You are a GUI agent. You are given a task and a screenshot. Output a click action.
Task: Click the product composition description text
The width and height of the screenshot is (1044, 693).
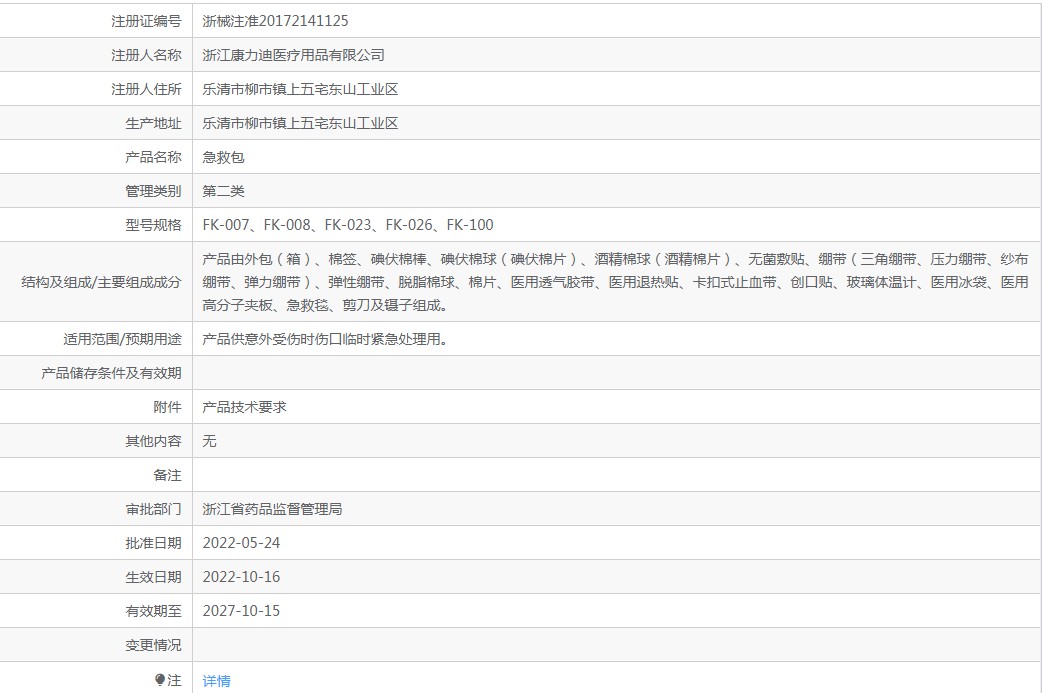pyautogui.click(x=614, y=282)
